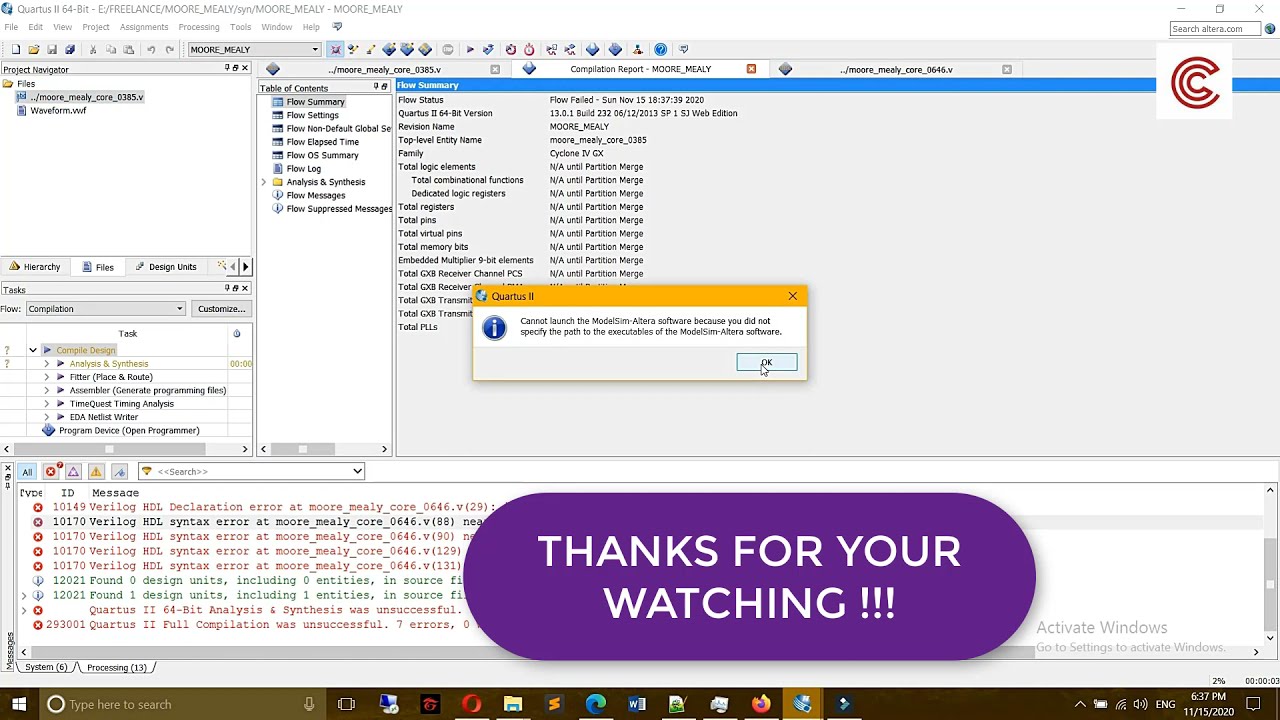The width and height of the screenshot is (1280, 720).
Task: Select Flow Settings in Table of Contents
Action: click(312, 115)
